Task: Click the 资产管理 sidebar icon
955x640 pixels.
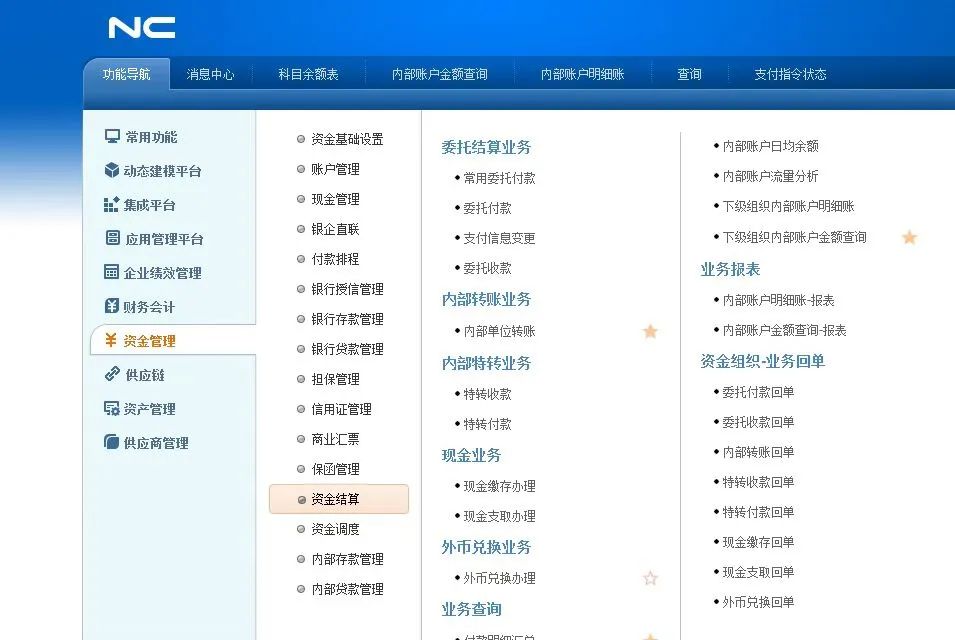Action: [112, 409]
